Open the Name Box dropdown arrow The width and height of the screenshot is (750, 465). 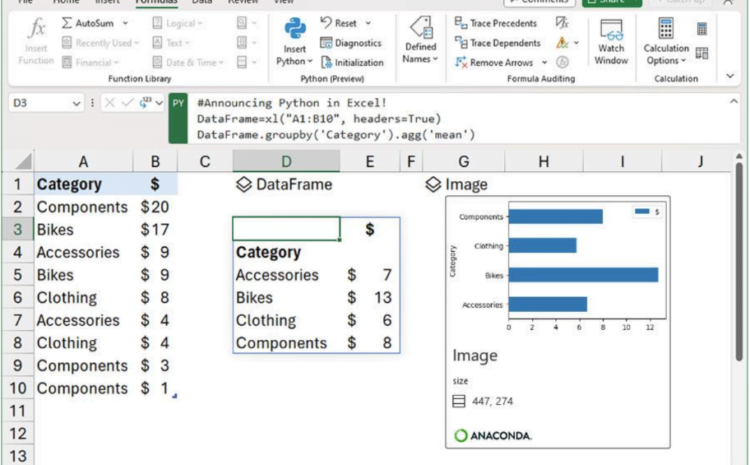click(x=76, y=103)
